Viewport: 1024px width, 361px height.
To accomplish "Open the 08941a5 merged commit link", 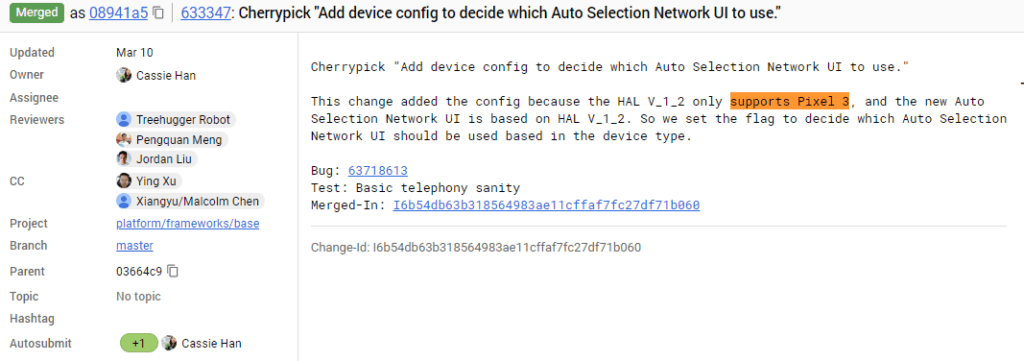I will point(118,13).
